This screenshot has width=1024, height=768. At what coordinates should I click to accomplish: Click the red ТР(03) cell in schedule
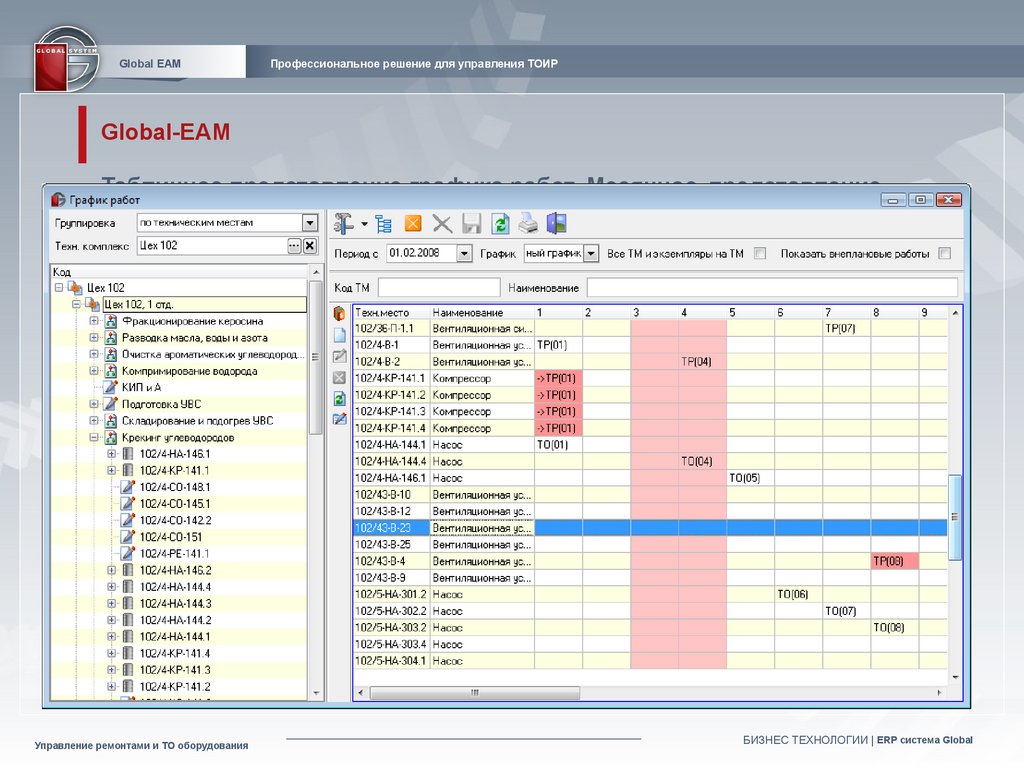tap(894, 562)
